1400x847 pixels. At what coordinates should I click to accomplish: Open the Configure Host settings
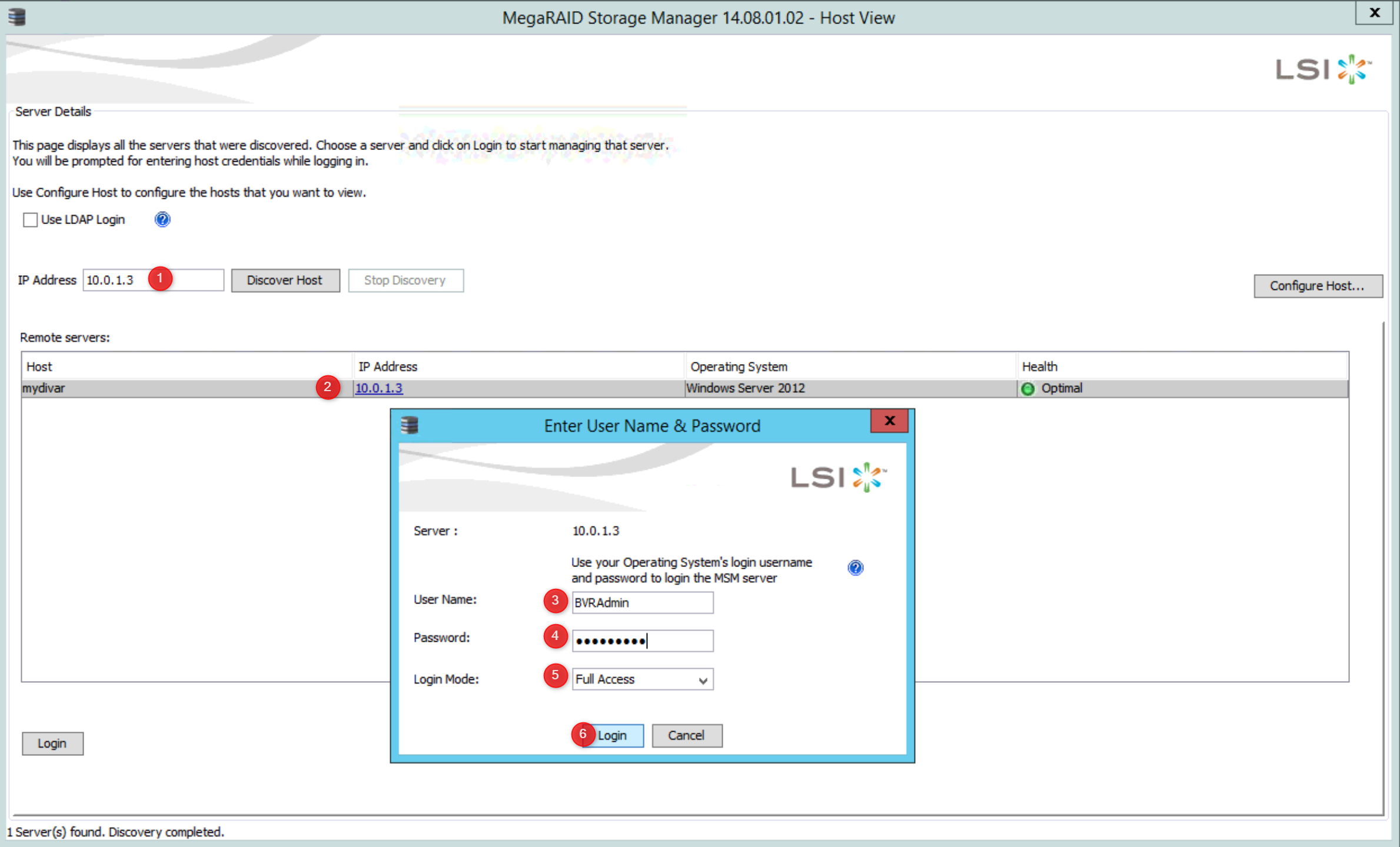coord(1317,286)
